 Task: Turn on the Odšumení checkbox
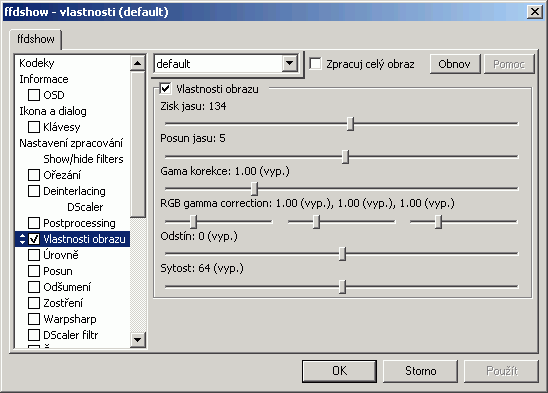point(34,287)
